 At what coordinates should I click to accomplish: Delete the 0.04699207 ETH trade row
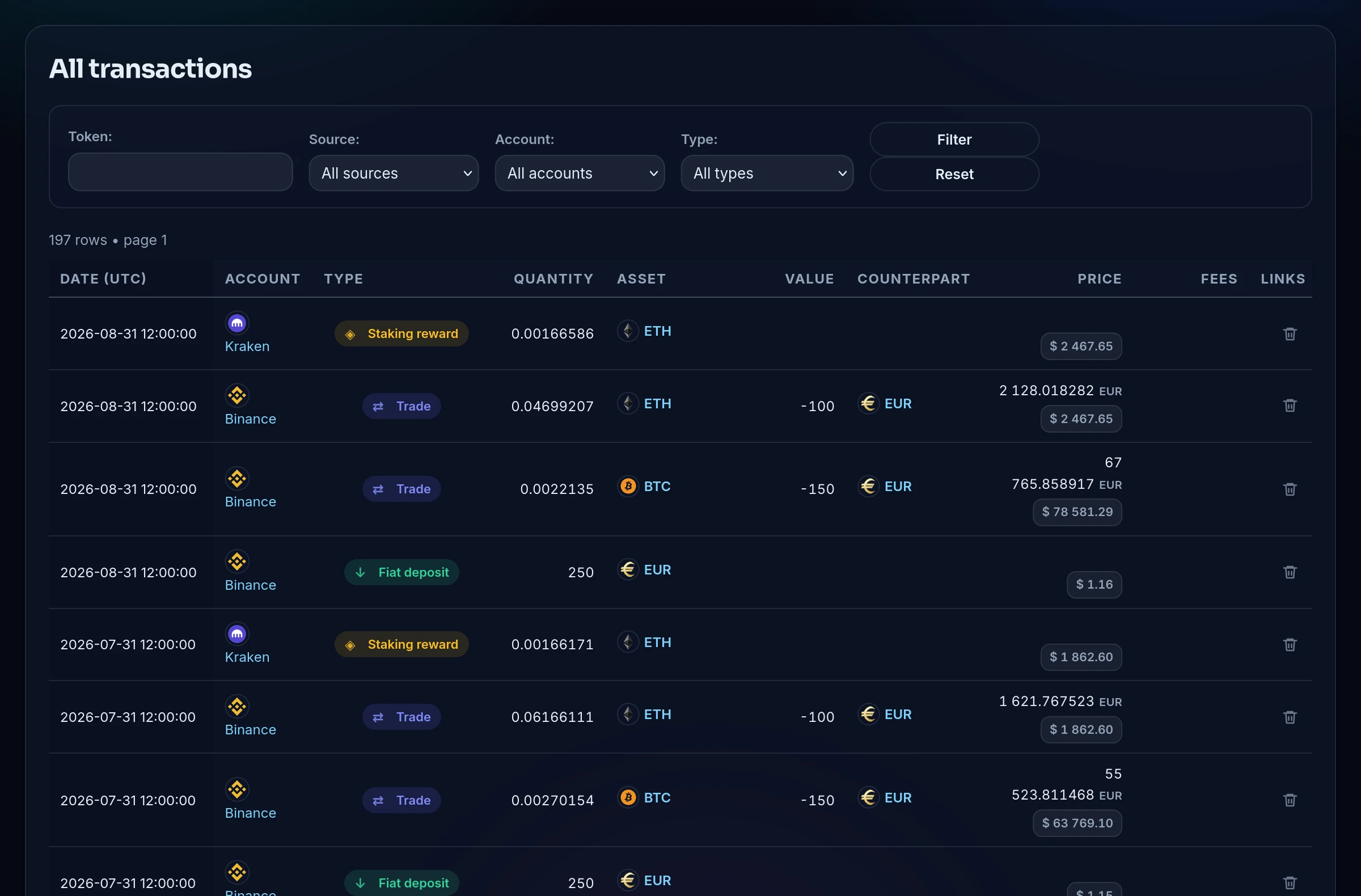pos(1290,406)
